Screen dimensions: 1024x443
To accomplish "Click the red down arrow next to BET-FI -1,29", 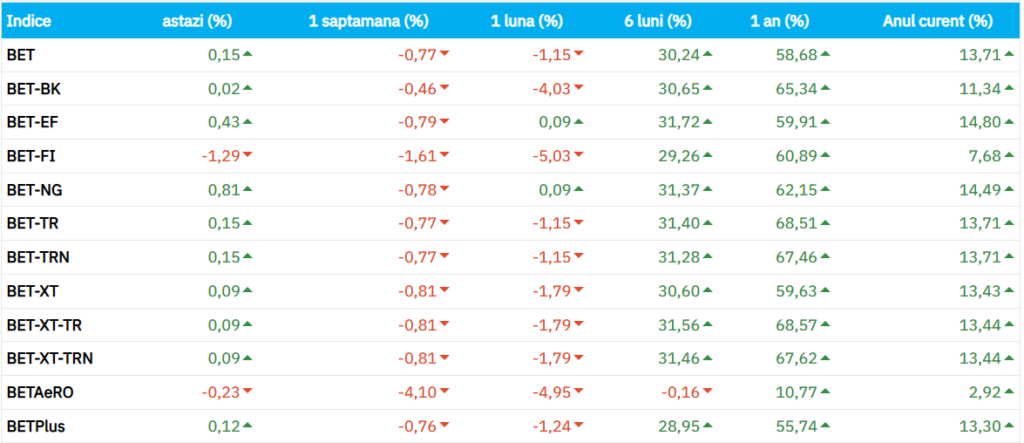I will pos(247,155).
